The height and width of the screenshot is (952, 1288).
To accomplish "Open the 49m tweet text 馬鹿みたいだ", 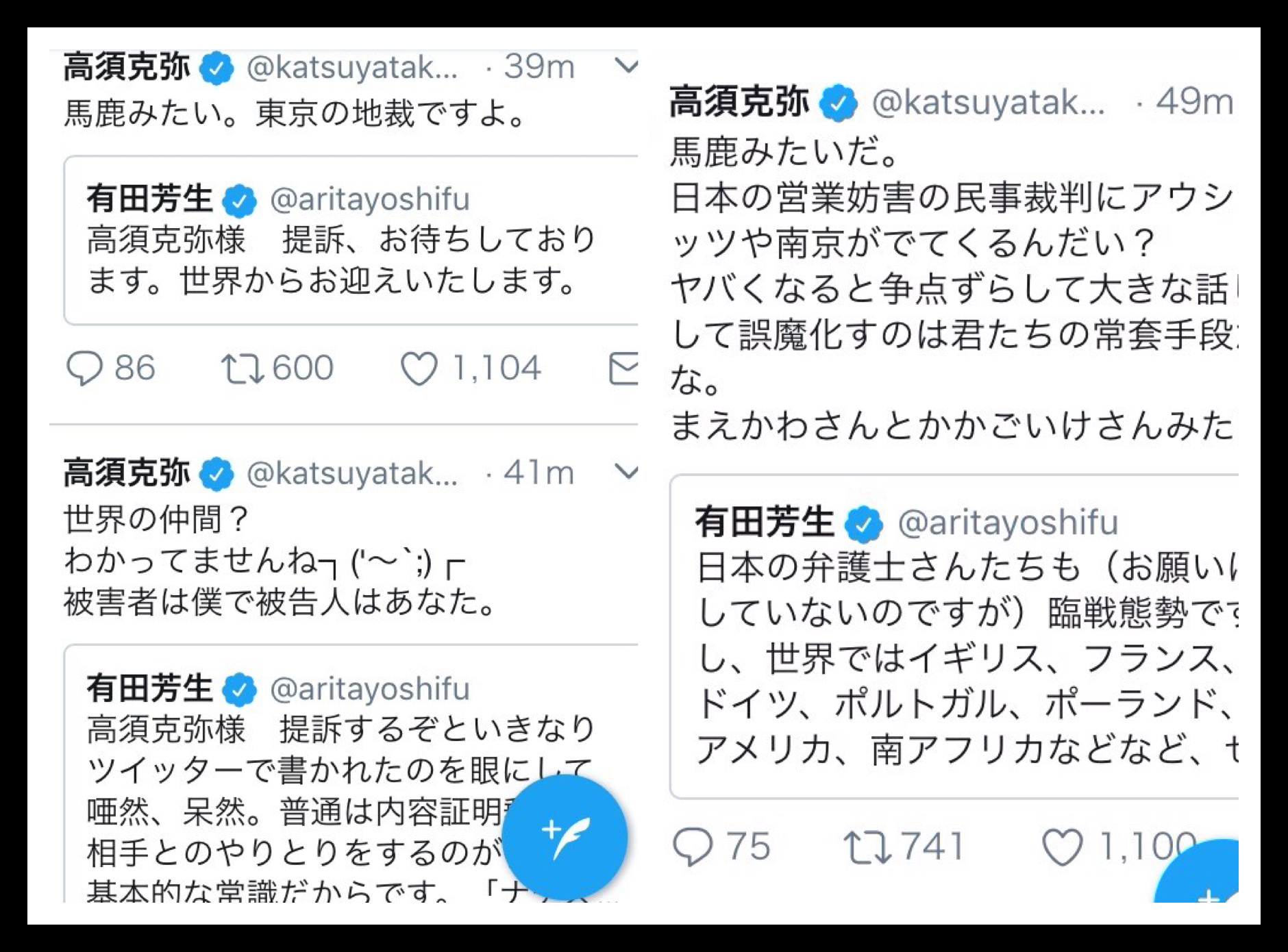I will tap(783, 151).
